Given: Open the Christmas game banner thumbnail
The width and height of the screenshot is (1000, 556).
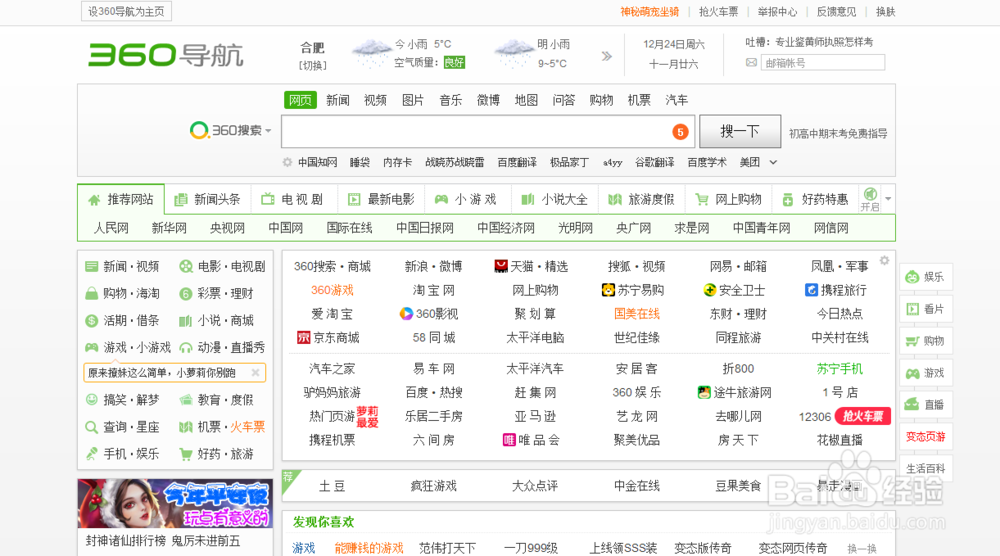Looking at the screenshot, I should click(175, 504).
